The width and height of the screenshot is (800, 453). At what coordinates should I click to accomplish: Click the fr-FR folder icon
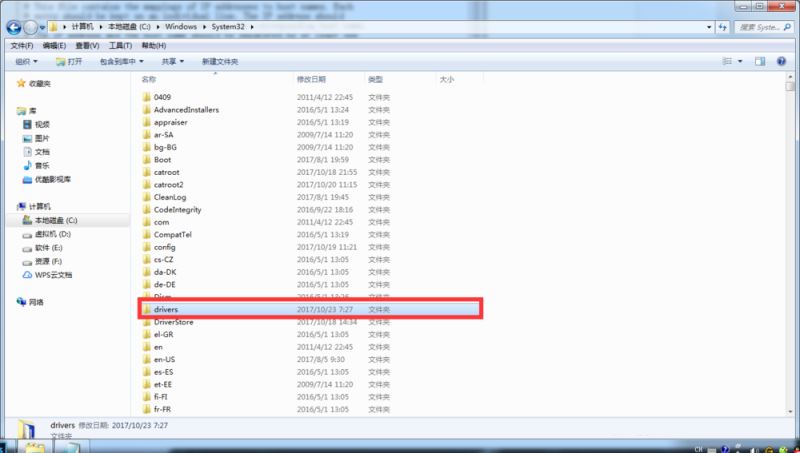click(147, 409)
